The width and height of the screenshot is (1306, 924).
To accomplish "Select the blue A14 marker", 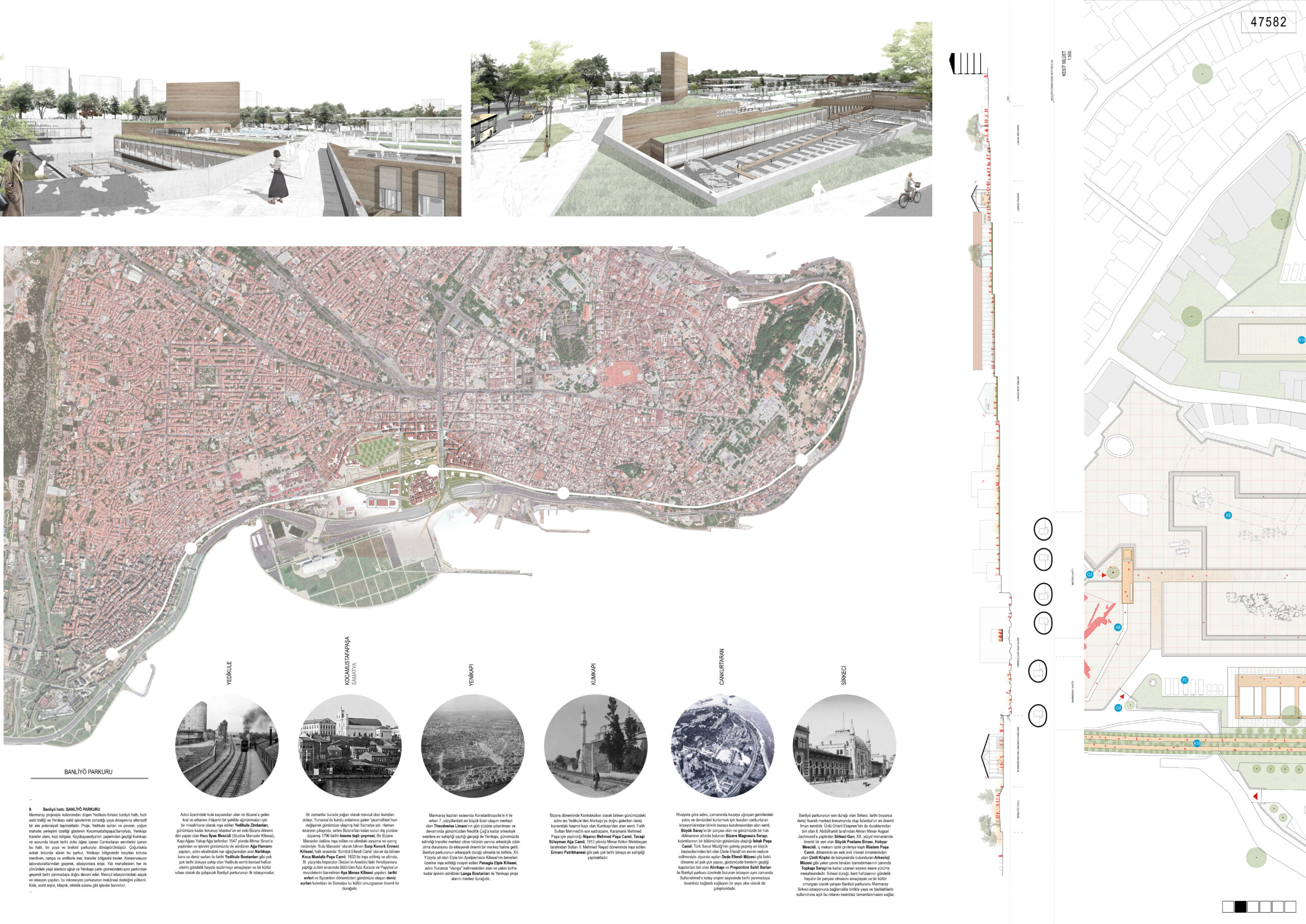I will (1300, 340).
